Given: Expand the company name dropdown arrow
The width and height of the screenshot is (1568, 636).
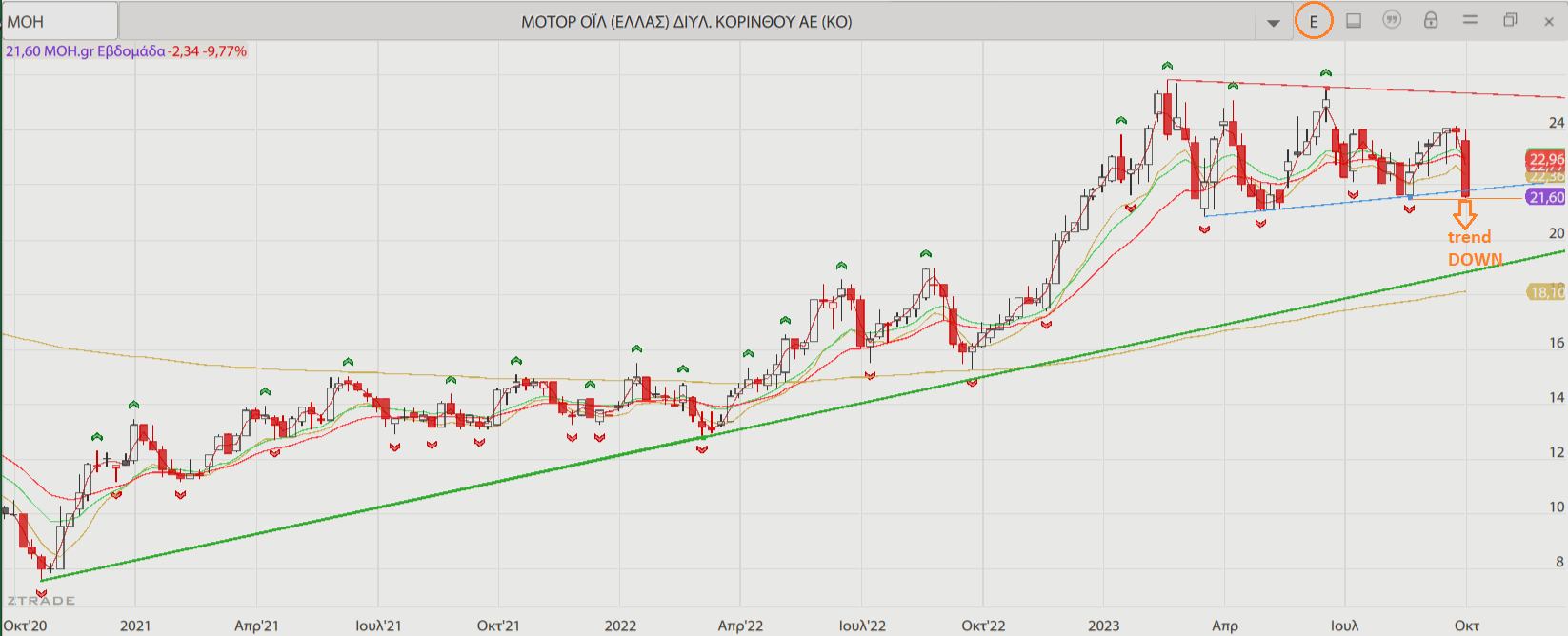Looking at the screenshot, I should click(x=1274, y=23).
